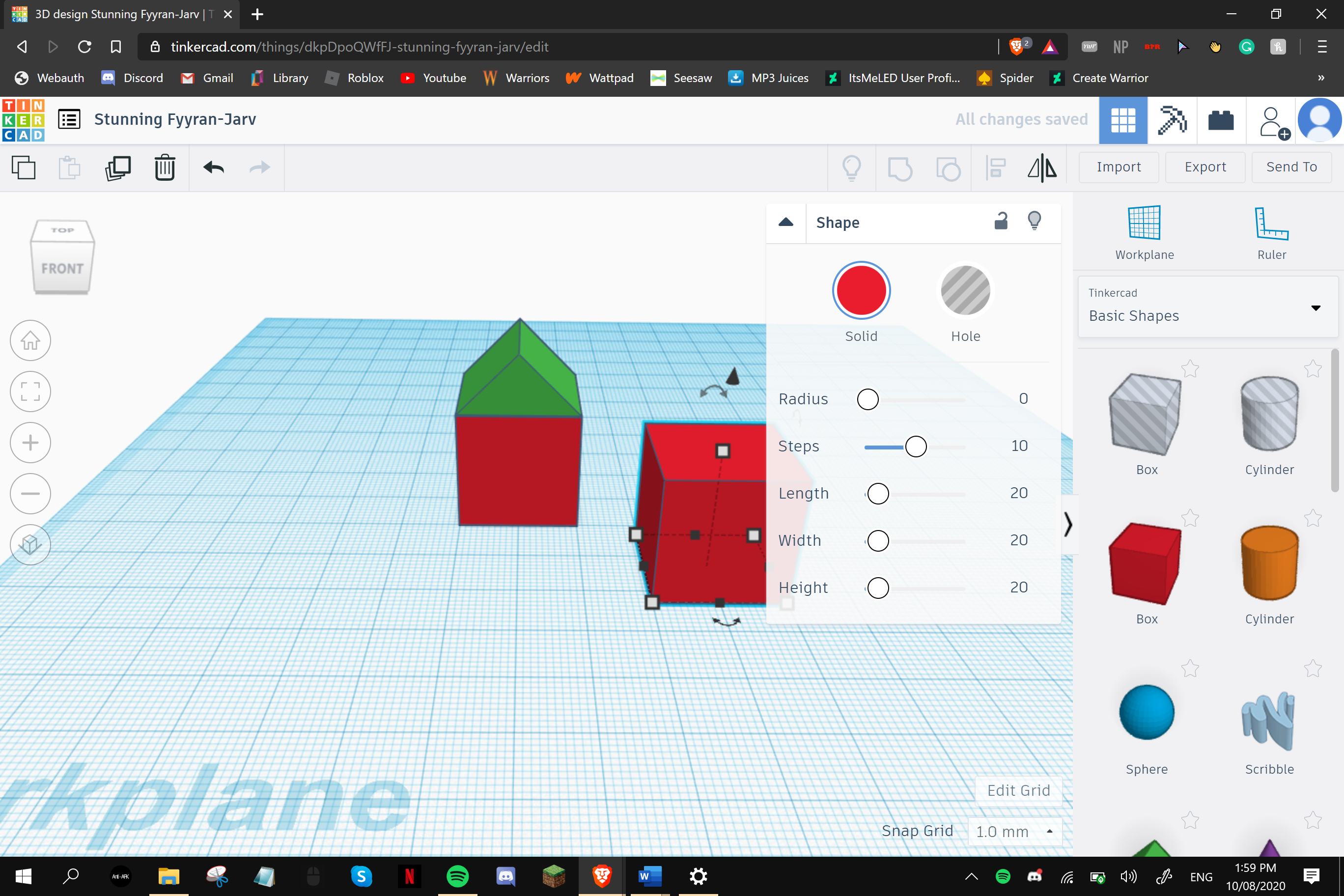Collapse the Shape inspector panel
This screenshot has width=1344, height=896.
click(x=785, y=223)
